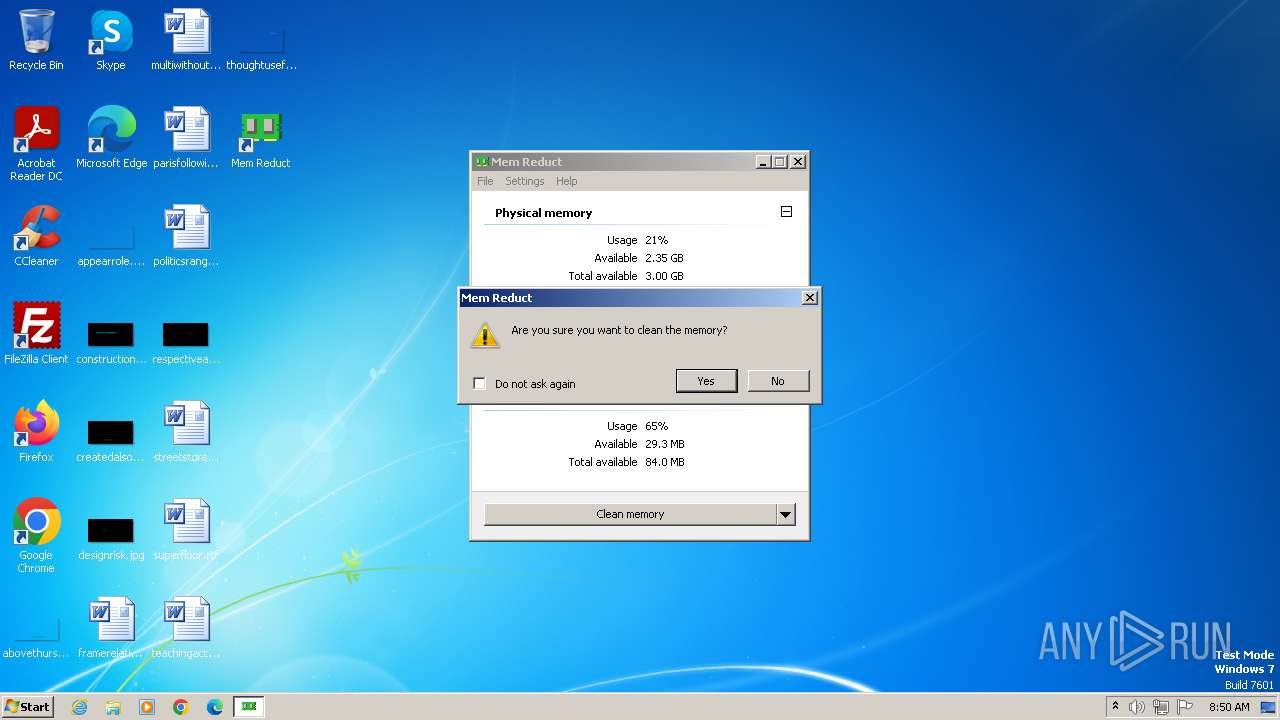Enable the Do not ask again checkbox
The height and width of the screenshot is (720, 1280).
click(479, 384)
